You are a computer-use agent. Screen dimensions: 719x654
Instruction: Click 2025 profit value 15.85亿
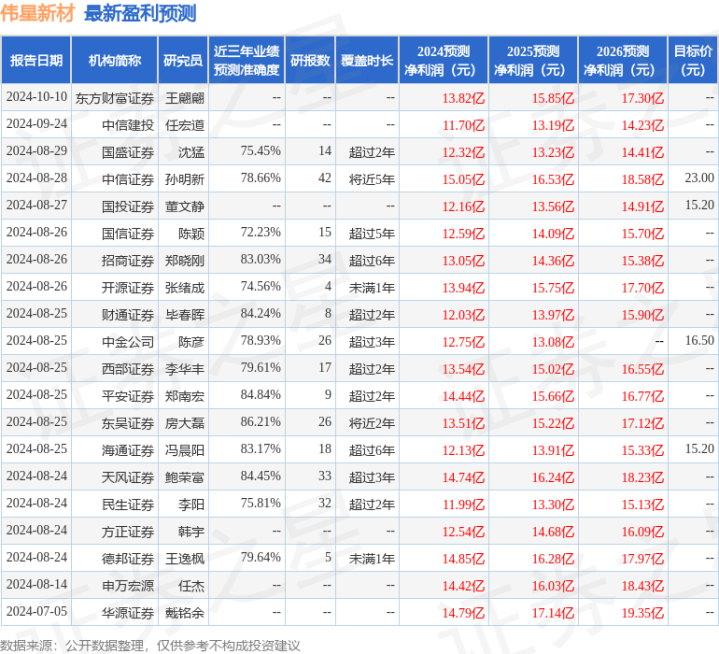(553, 98)
